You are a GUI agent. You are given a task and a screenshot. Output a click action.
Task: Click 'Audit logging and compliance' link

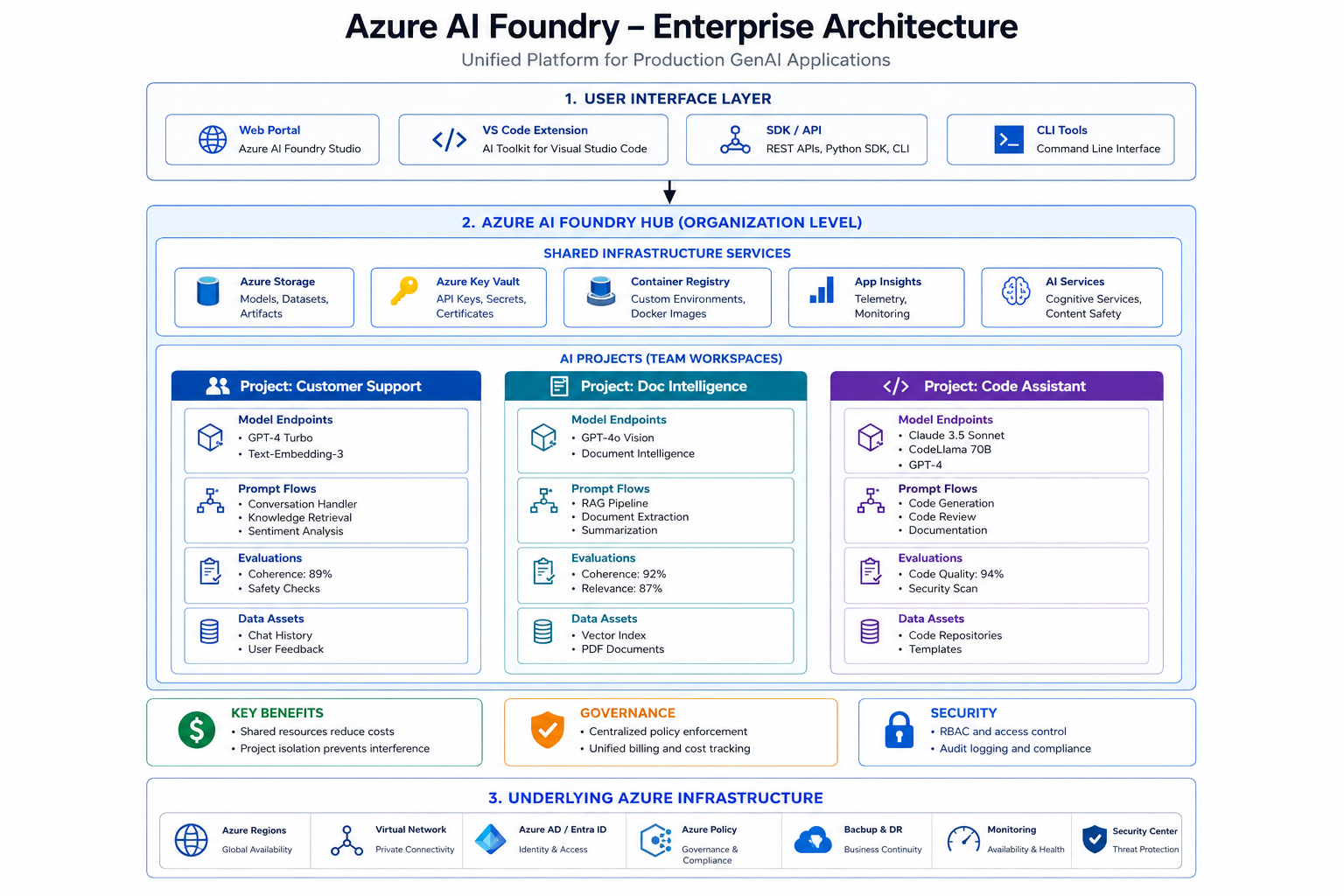point(1015,749)
